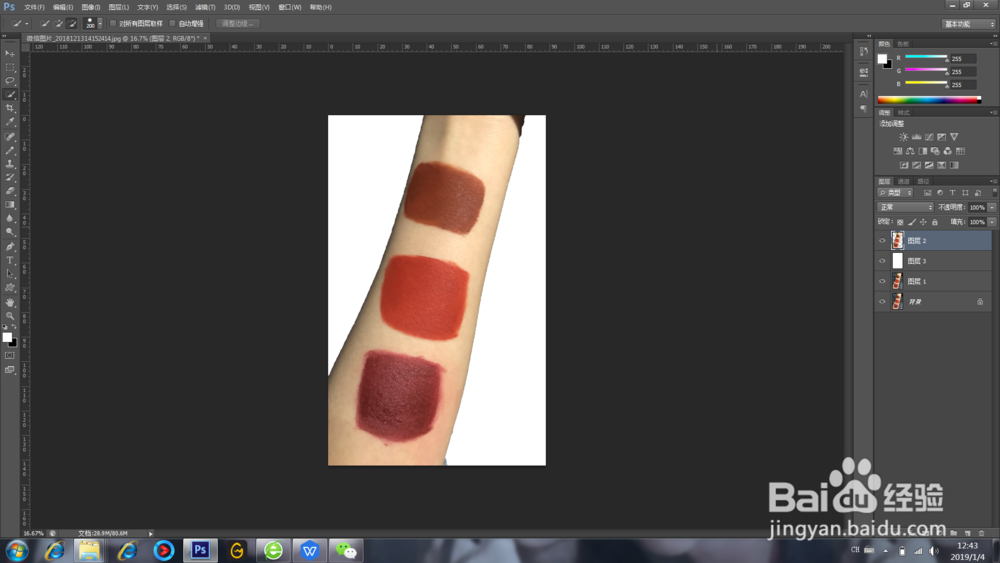1000x563 pixels.
Task: Click the 调整边缘 button
Action: pyautogui.click(x=238, y=24)
